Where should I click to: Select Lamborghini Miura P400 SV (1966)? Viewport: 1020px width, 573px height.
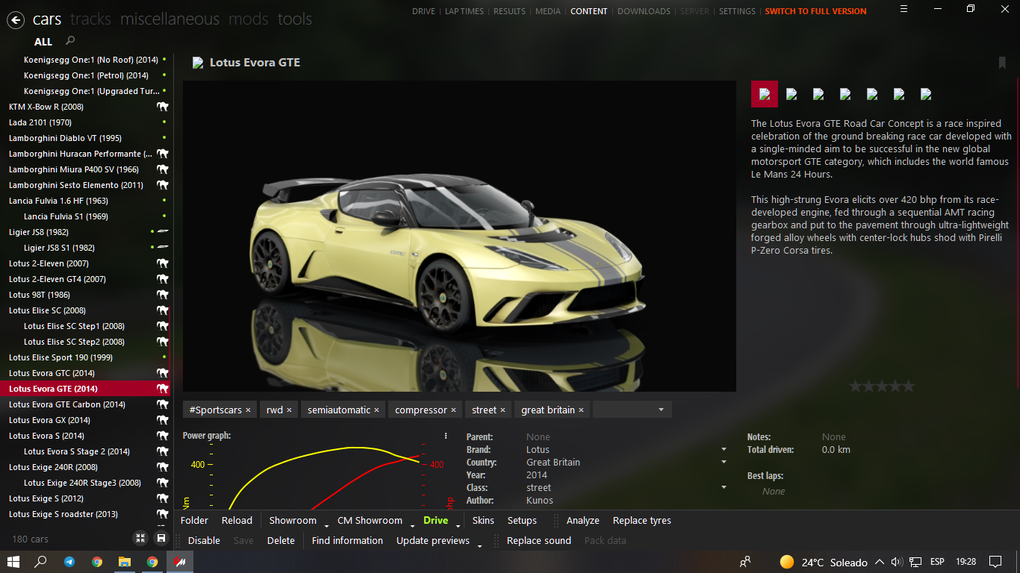click(x=85, y=169)
